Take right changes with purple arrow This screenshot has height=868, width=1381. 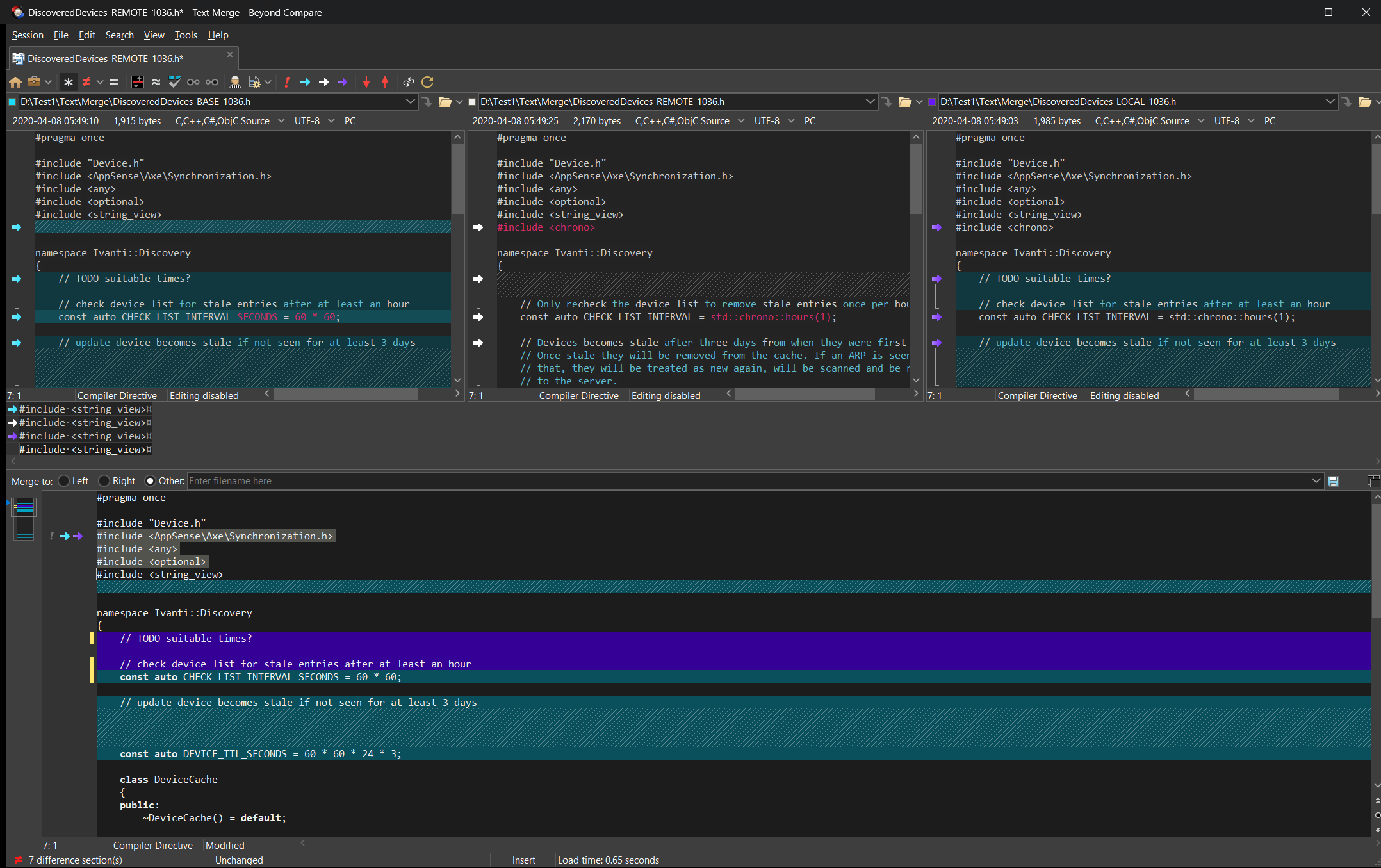(x=342, y=82)
